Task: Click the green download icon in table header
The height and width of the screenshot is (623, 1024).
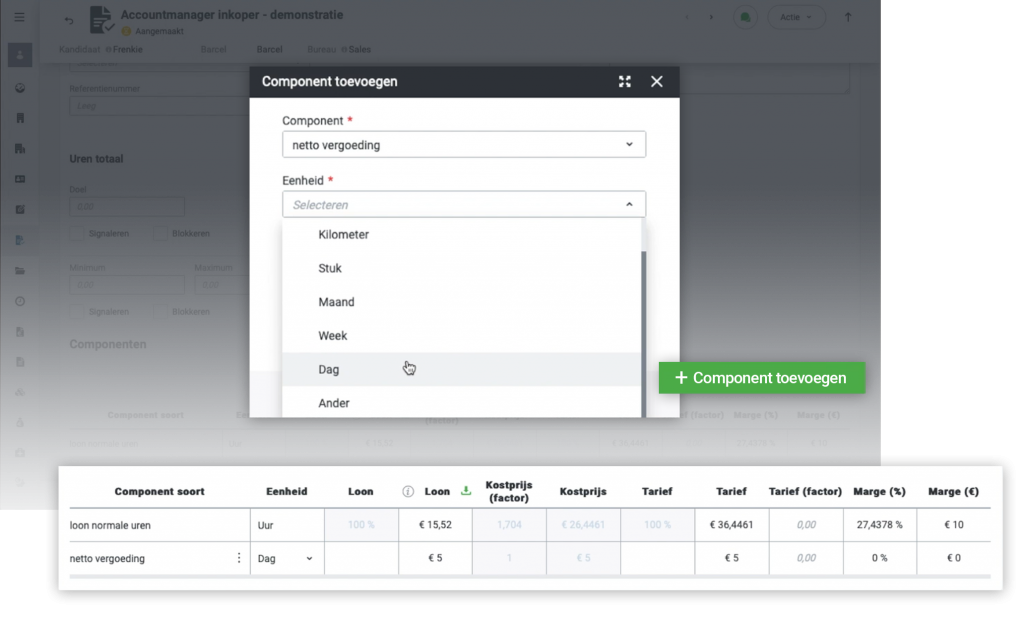Action: (x=466, y=490)
